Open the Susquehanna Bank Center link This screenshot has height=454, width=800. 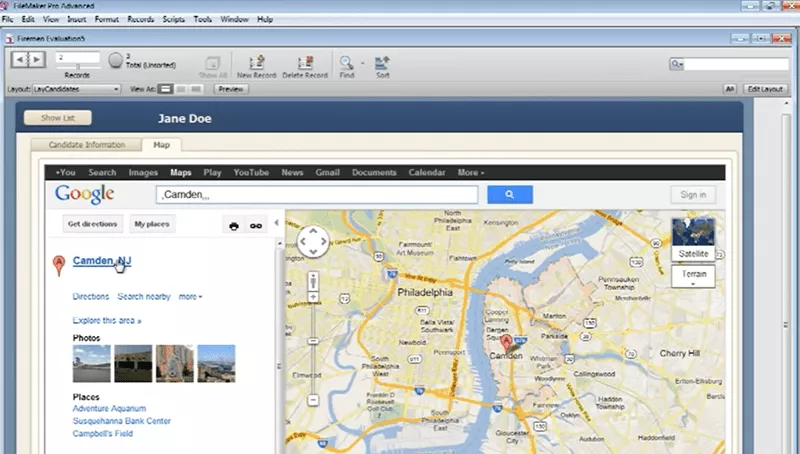coord(121,421)
